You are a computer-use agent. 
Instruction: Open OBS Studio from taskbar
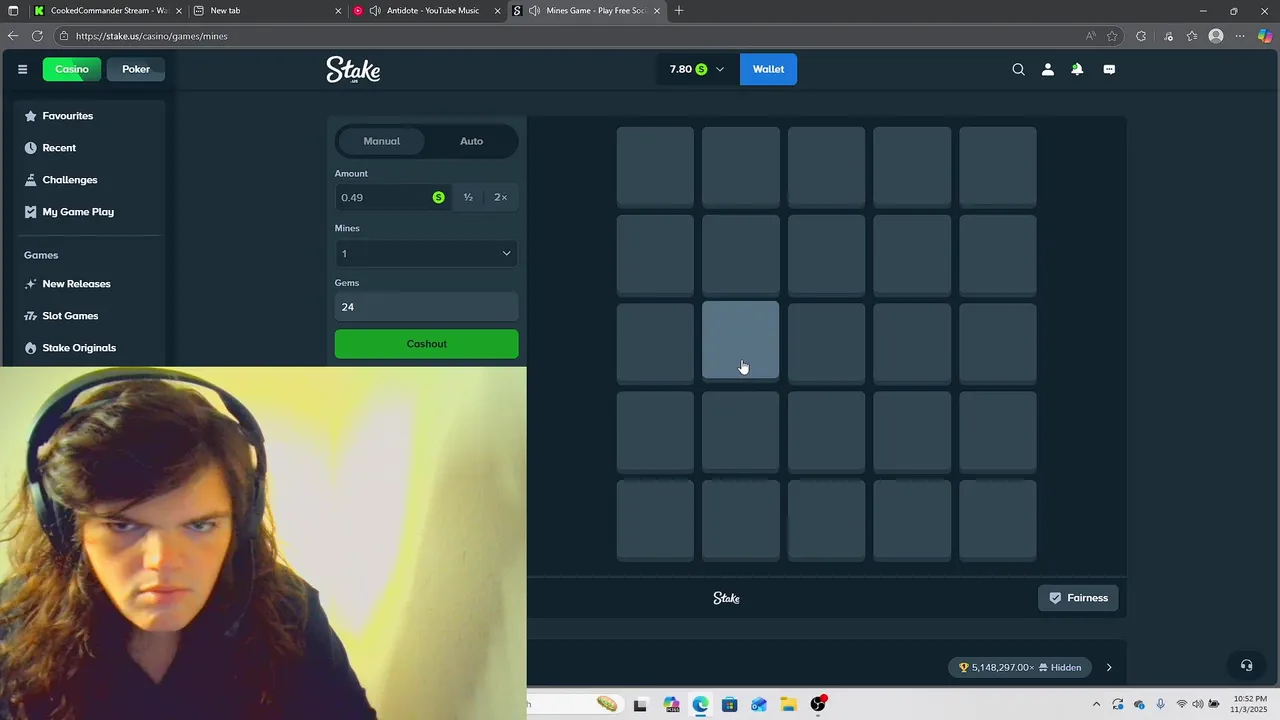coord(818,705)
